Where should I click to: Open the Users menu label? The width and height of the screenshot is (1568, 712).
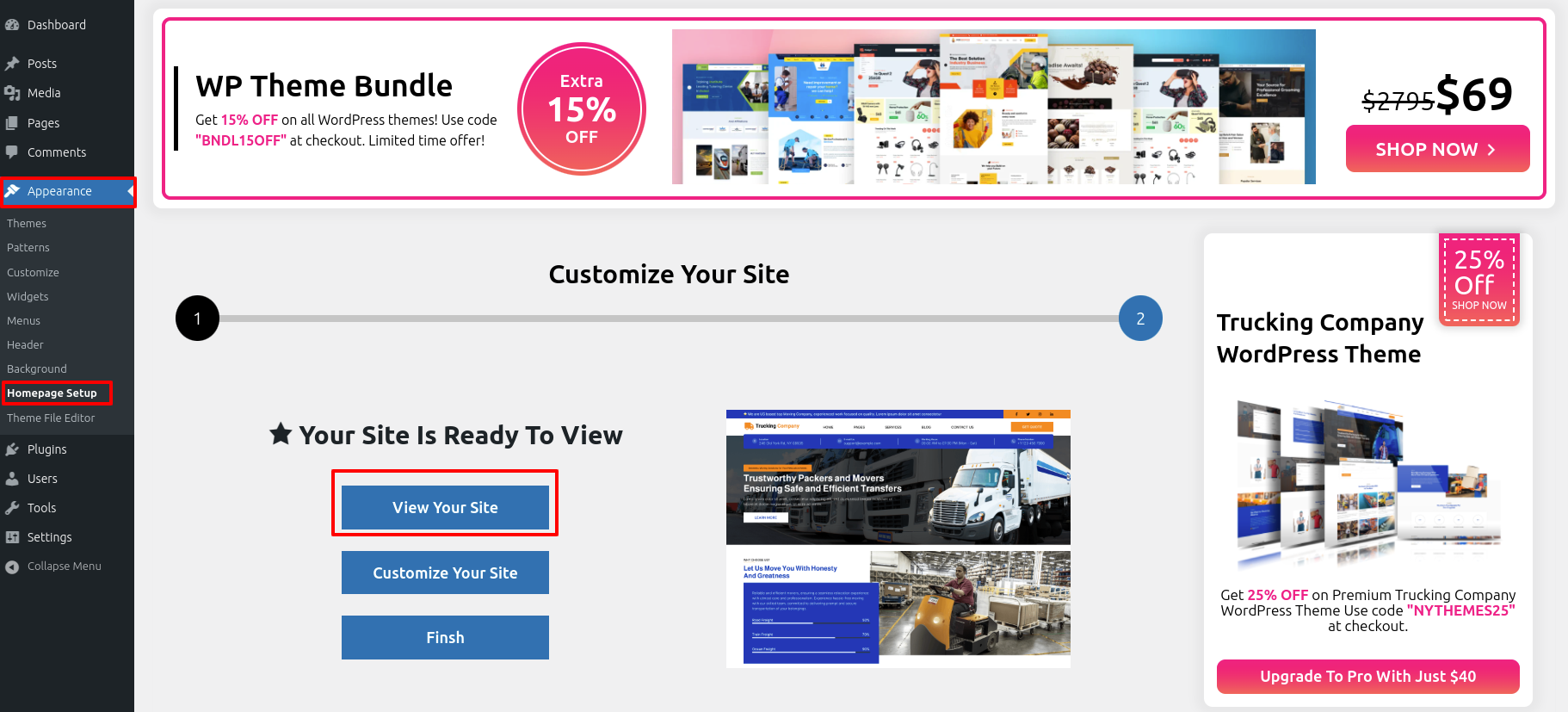click(42, 479)
